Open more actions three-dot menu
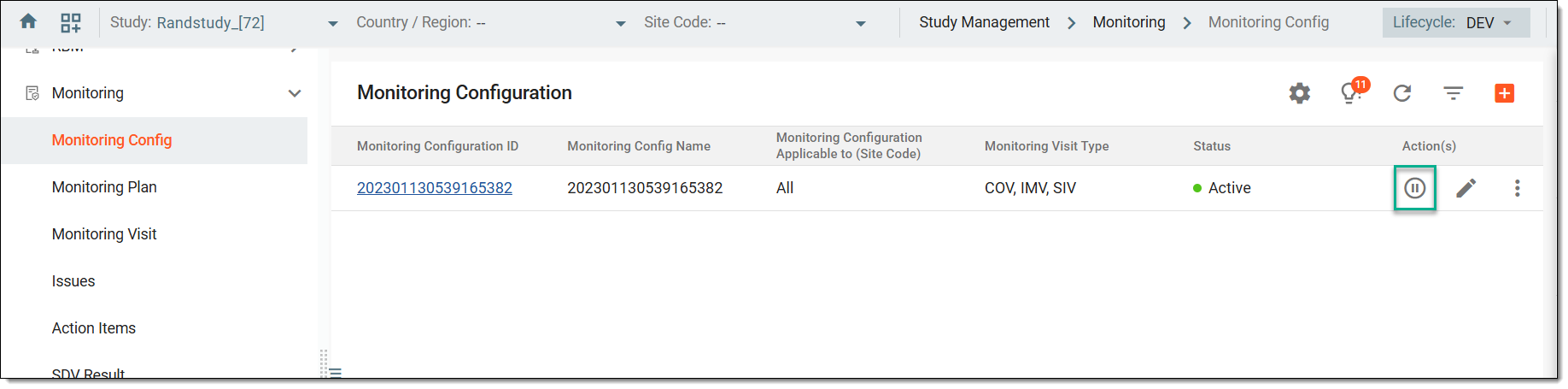 click(1517, 188)
